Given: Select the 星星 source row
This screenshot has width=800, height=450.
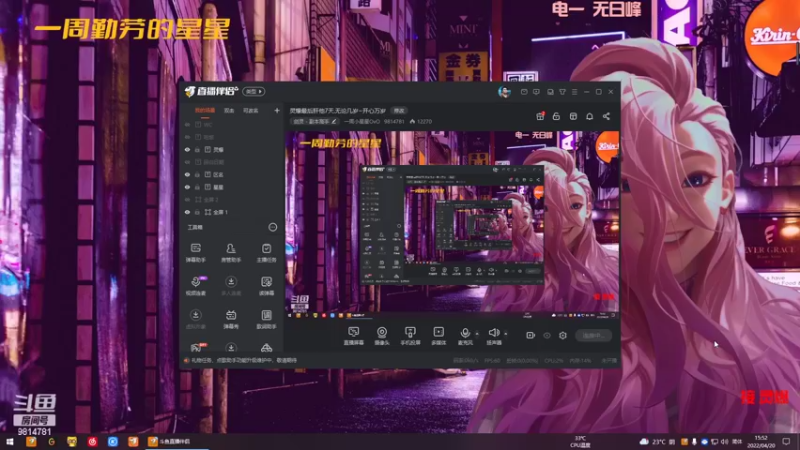Looking at the screenshot, I should (x=231, y=187).
